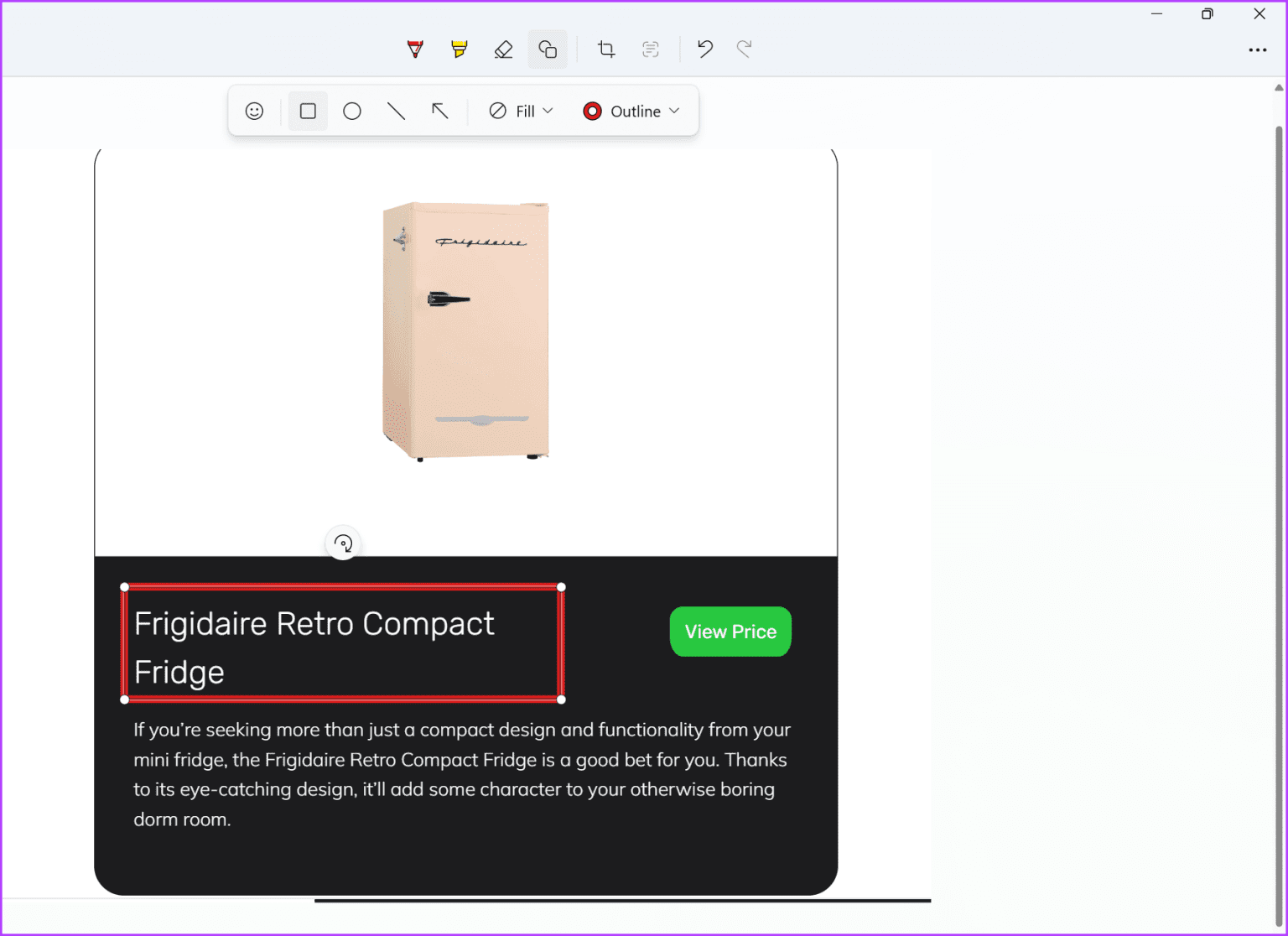Switch to the ellipse shape
Screen dimensions: 1288x936
(352, 110)
